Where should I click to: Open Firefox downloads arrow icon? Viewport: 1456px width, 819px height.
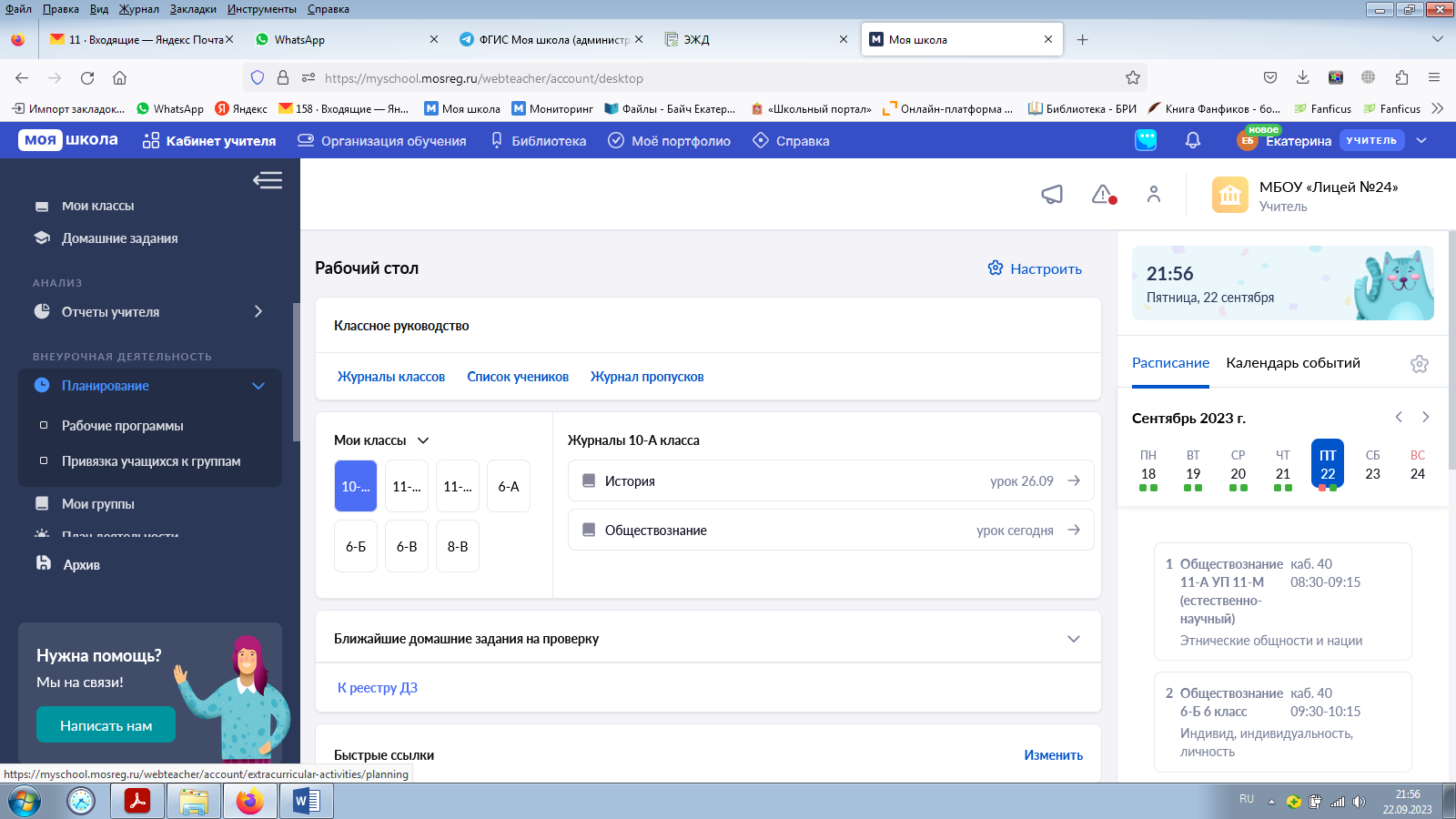click(1302, 77)
